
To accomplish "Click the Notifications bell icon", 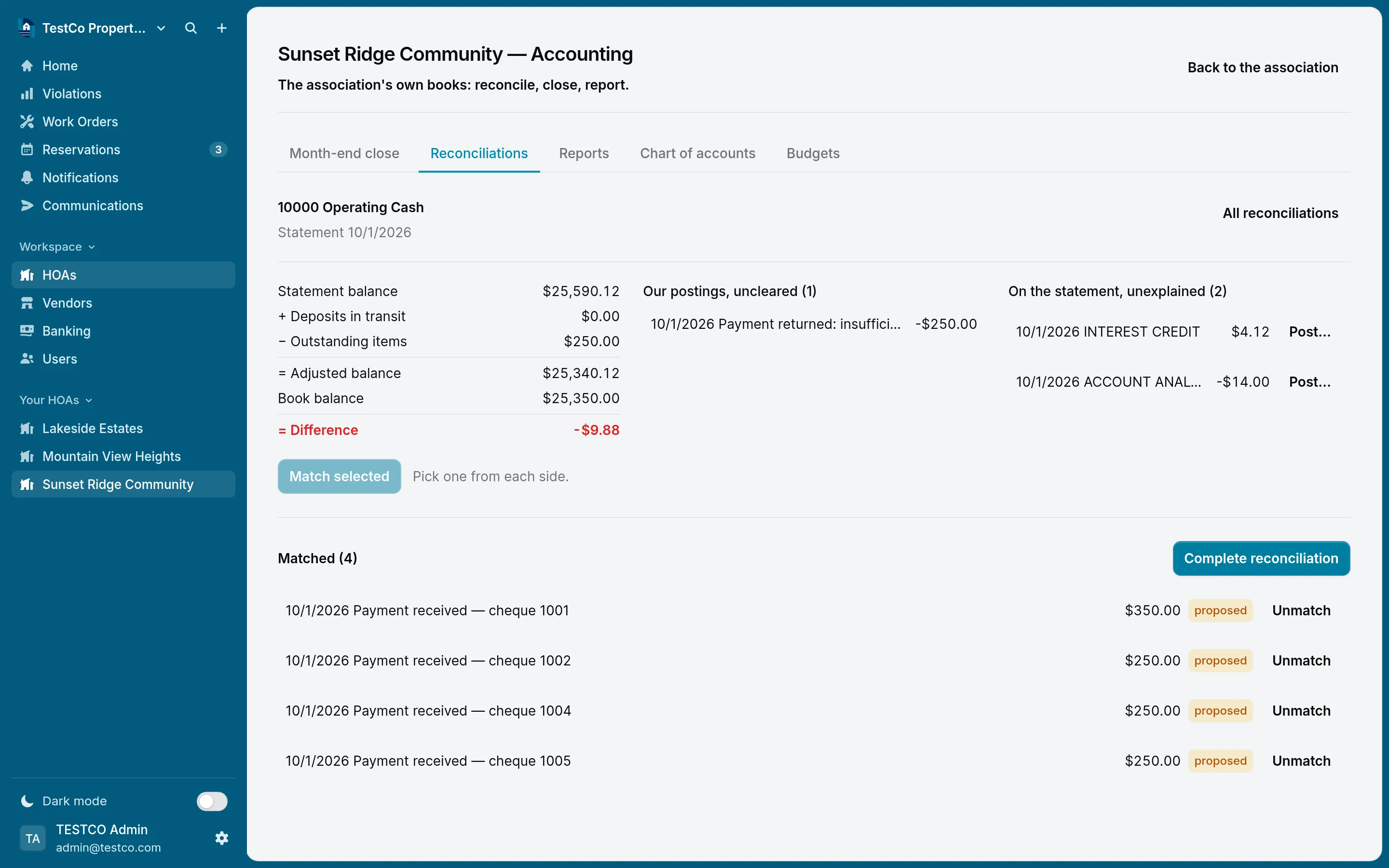I will 27,177.
